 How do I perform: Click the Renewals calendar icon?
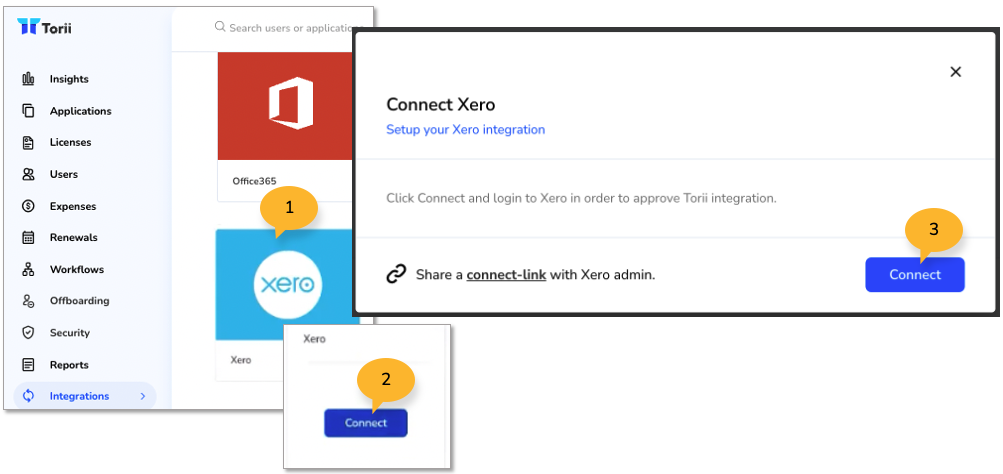click(28, 237)
